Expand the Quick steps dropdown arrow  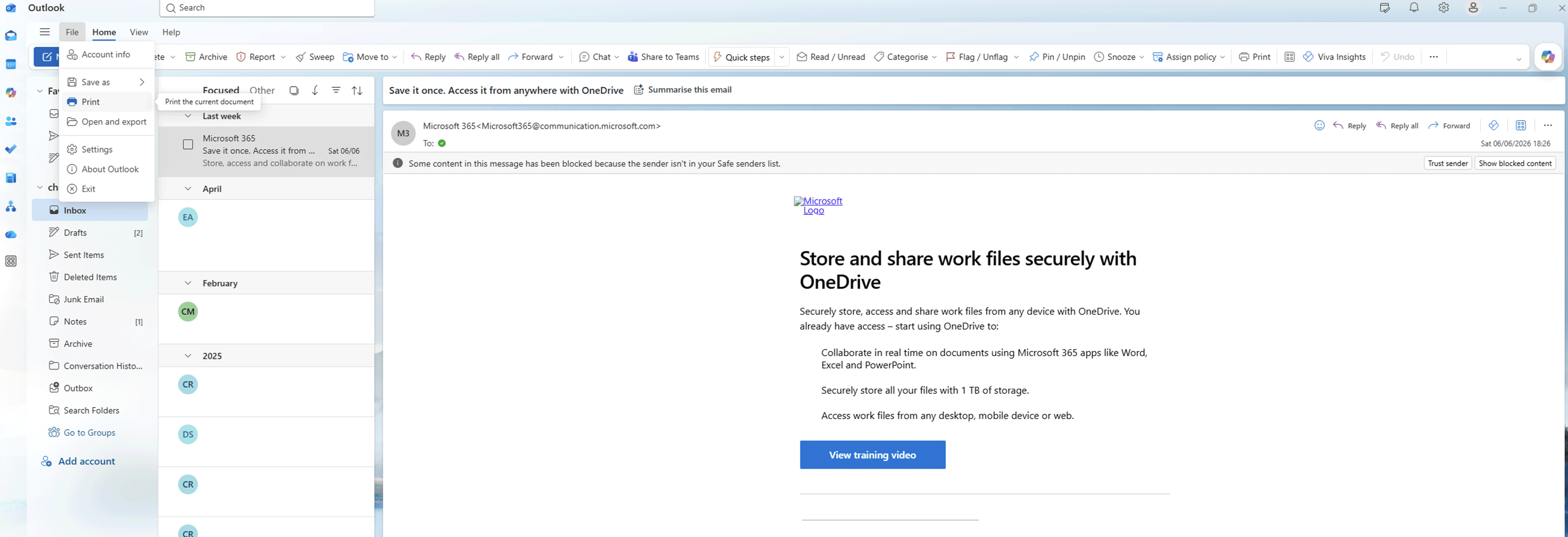tap(782, 57)
